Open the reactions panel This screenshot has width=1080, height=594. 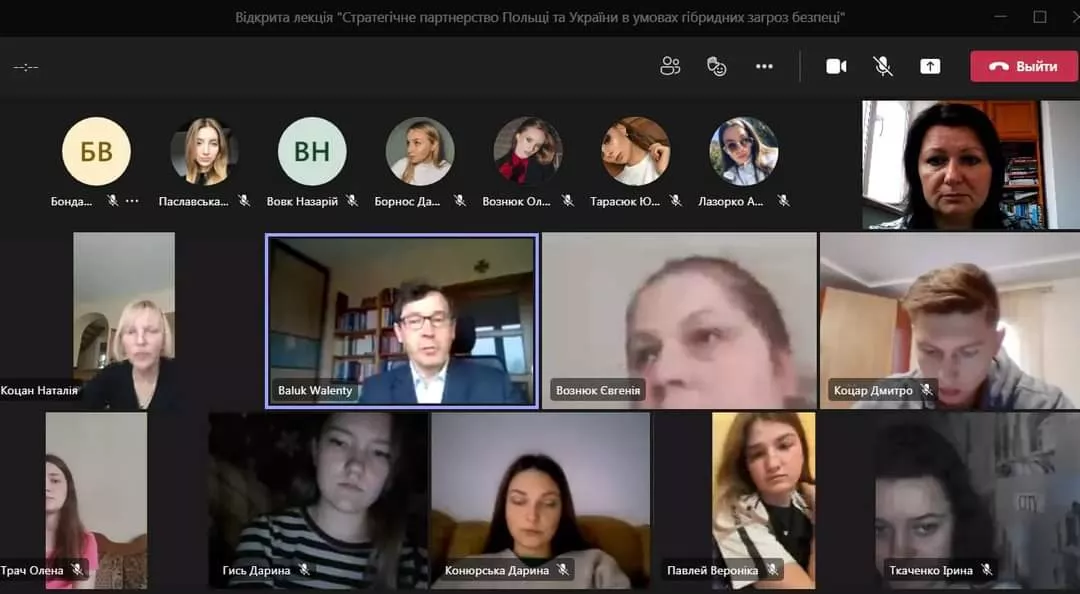click(x=717, y=66)
